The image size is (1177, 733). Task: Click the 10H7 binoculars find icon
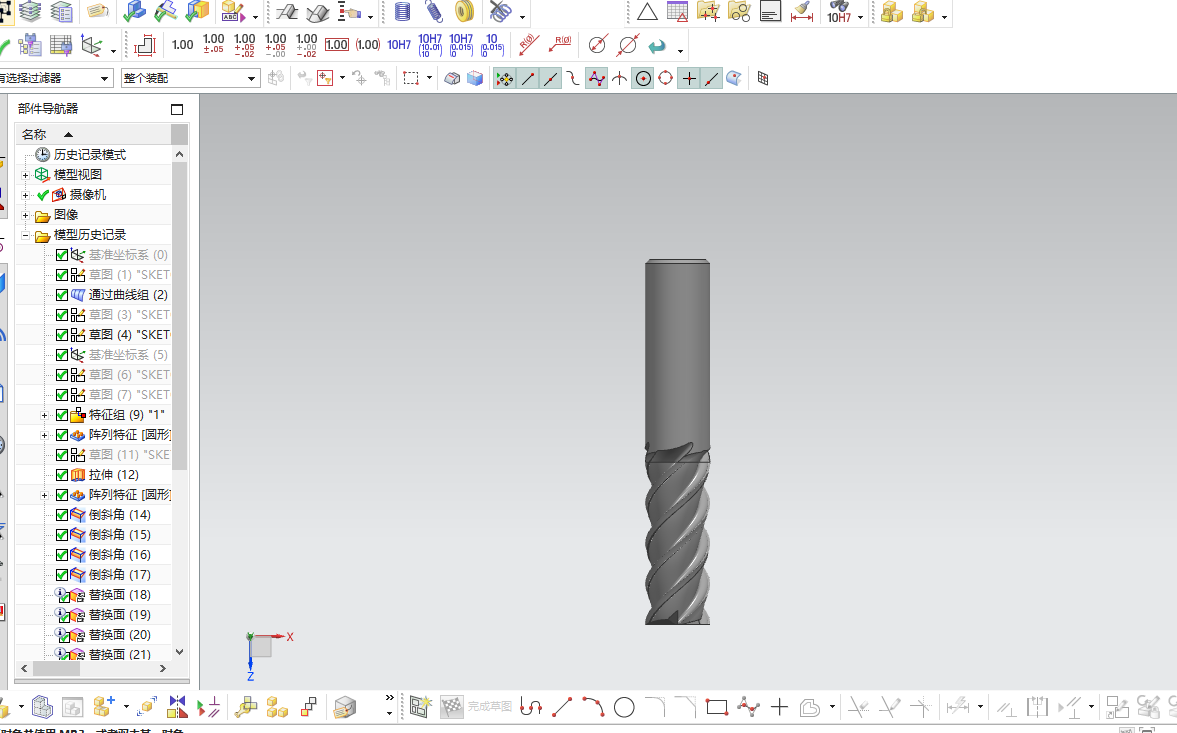coord(838,12)
